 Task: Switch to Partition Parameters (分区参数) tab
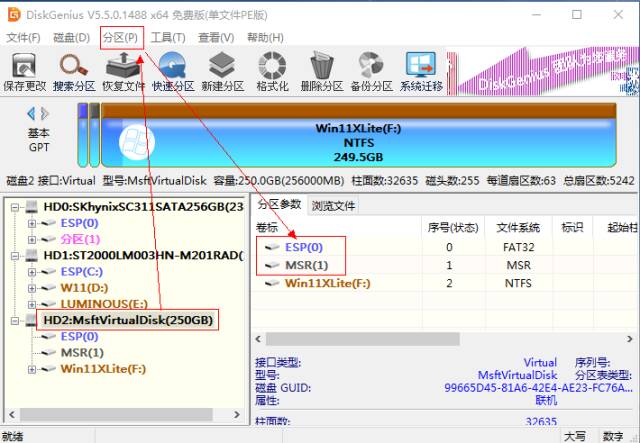(x=279, y=204)
